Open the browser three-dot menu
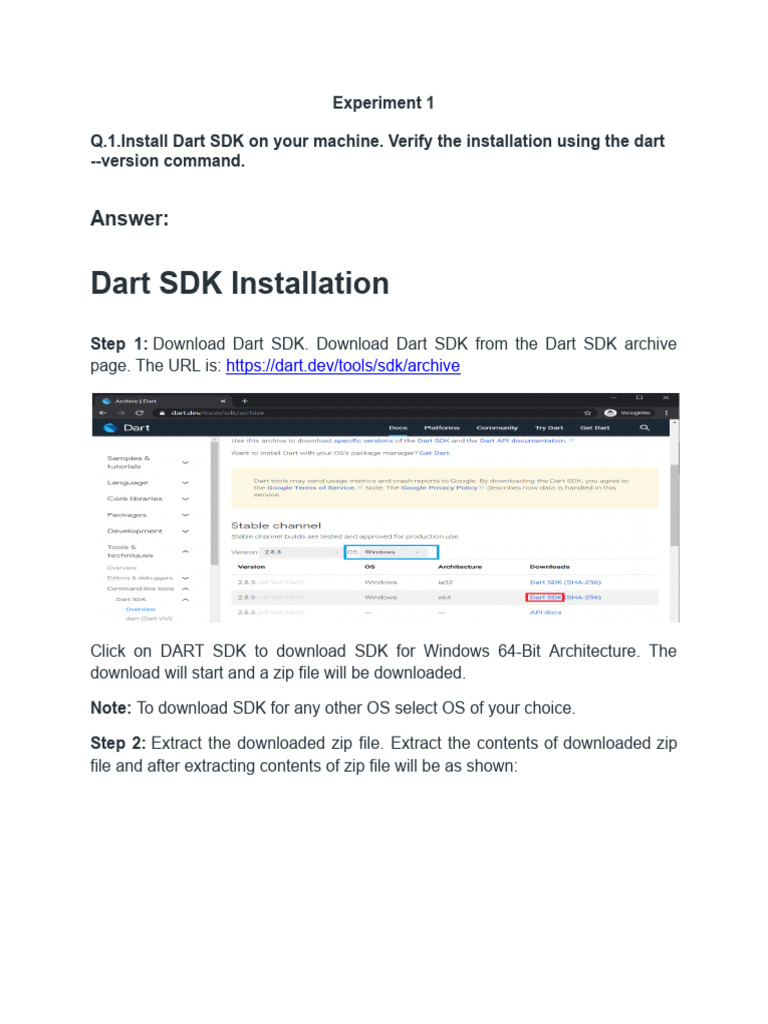The image size is (768, 1024). click(x=666, y=413)
